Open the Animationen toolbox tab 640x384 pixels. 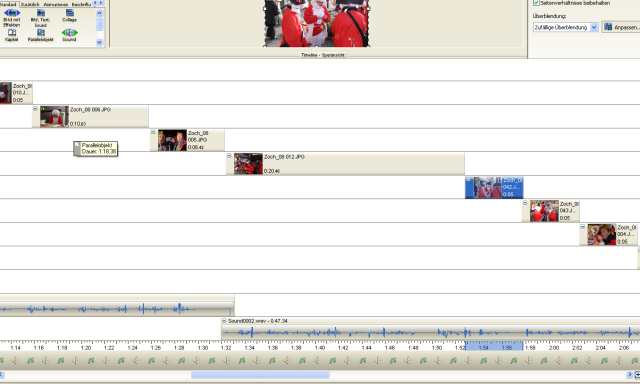coord(56,4)
